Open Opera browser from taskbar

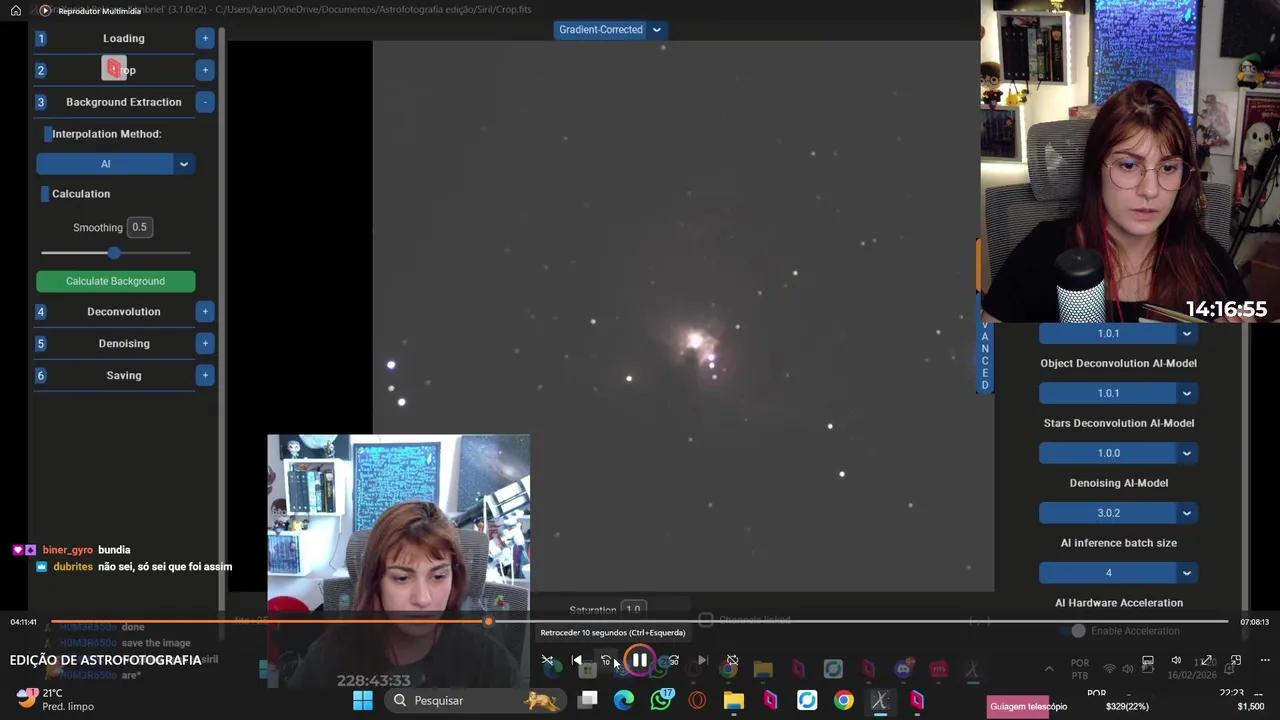[x=697, y=700]
